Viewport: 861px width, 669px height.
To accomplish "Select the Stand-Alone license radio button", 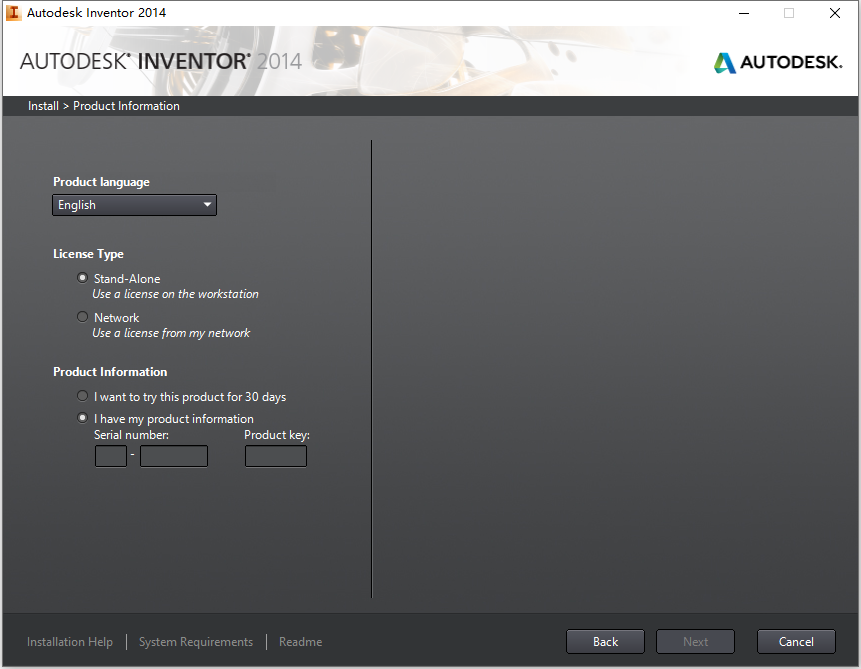I will tap(82, 278).
